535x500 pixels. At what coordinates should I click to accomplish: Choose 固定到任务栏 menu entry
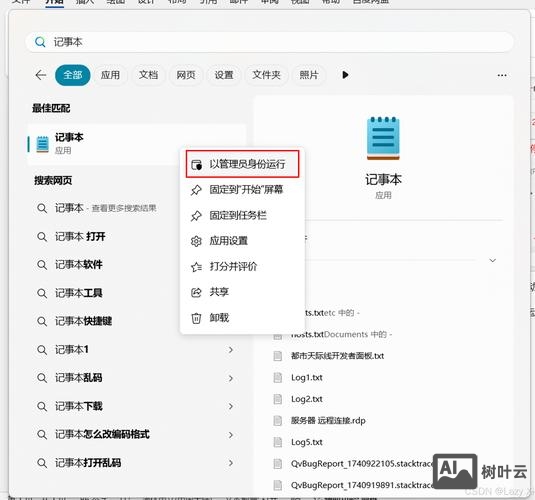(x=243, y=215)
